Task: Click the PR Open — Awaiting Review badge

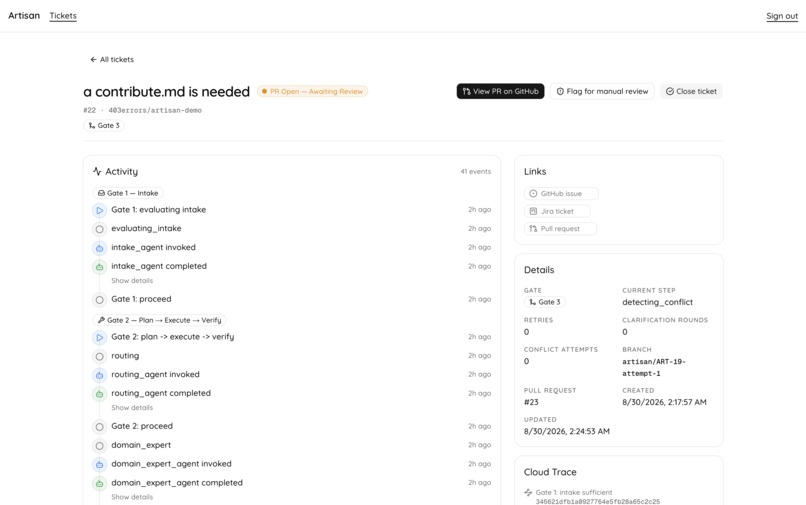Action: 313,92
